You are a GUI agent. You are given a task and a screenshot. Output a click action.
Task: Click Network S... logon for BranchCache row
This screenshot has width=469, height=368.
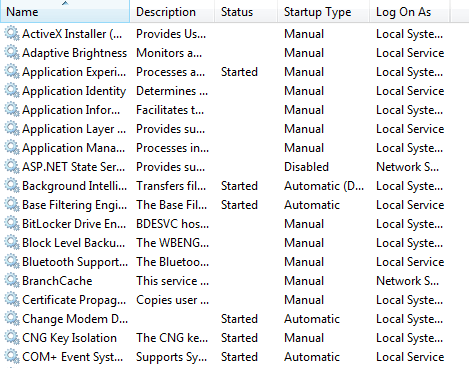[x=407, y=281]
